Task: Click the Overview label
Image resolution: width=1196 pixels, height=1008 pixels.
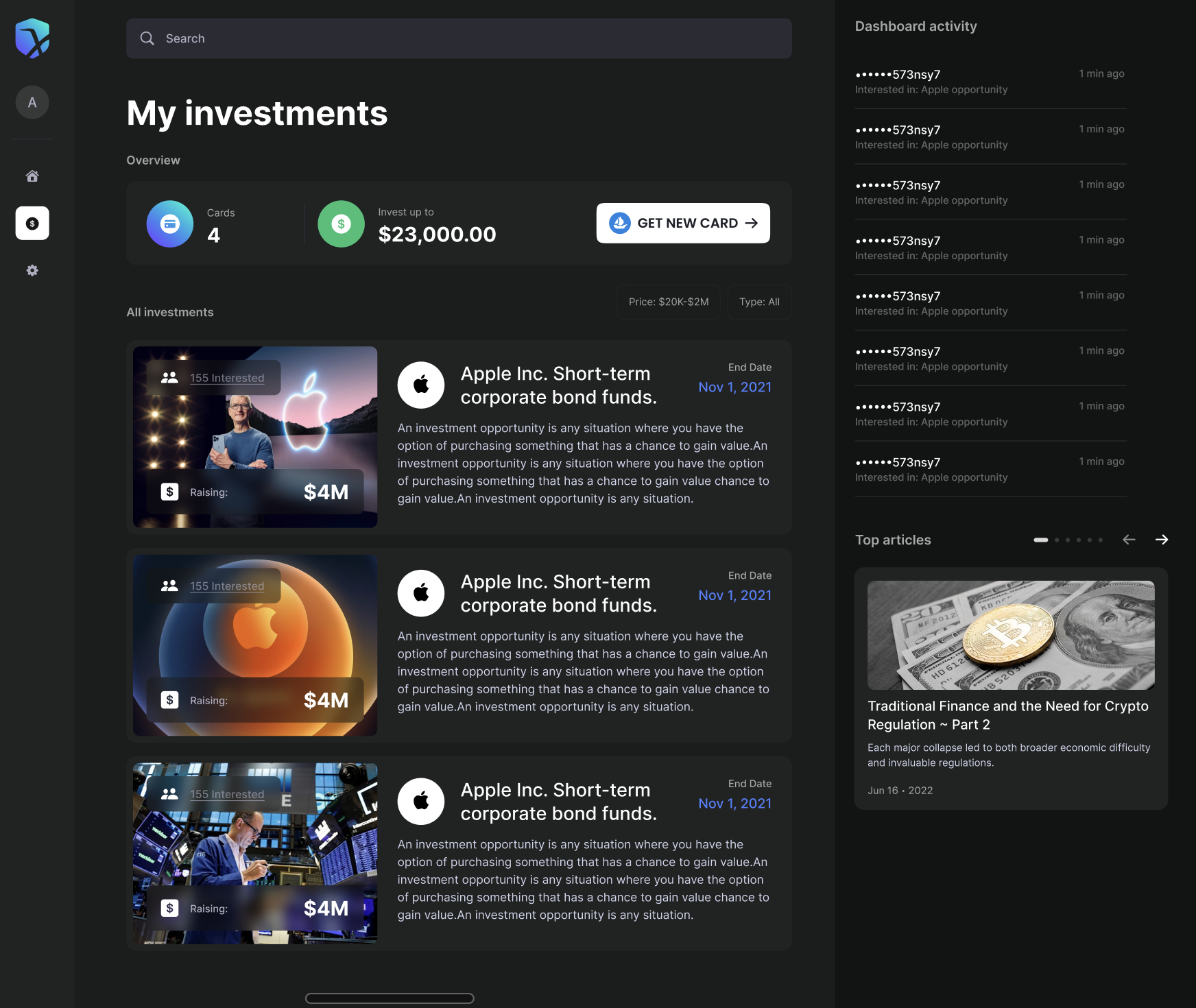Action: [153, 160]
